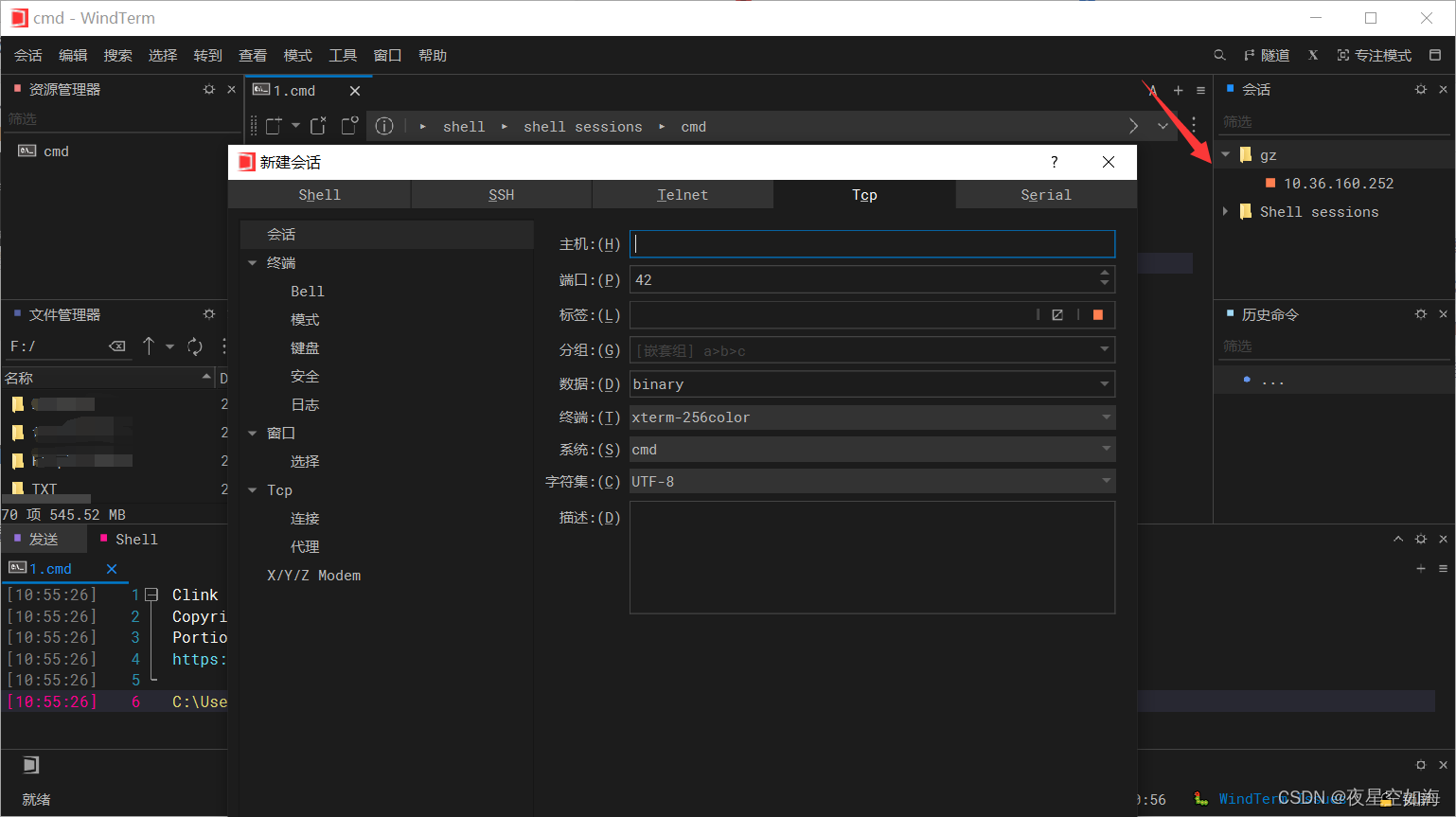Click the label edit icon in 标签 field
The image size is (1456, 817).
point(1057,315)
